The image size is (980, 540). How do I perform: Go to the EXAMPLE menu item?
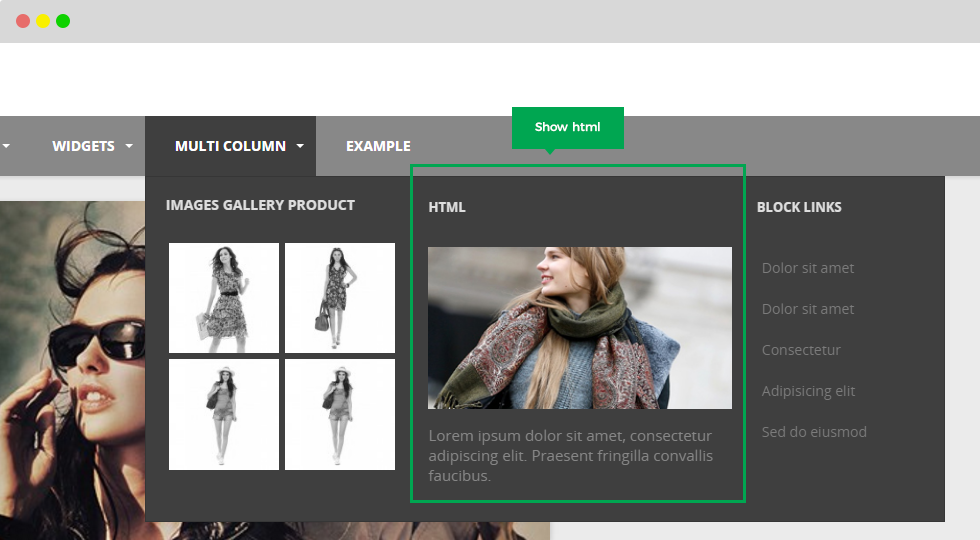(x=378, y=146)
